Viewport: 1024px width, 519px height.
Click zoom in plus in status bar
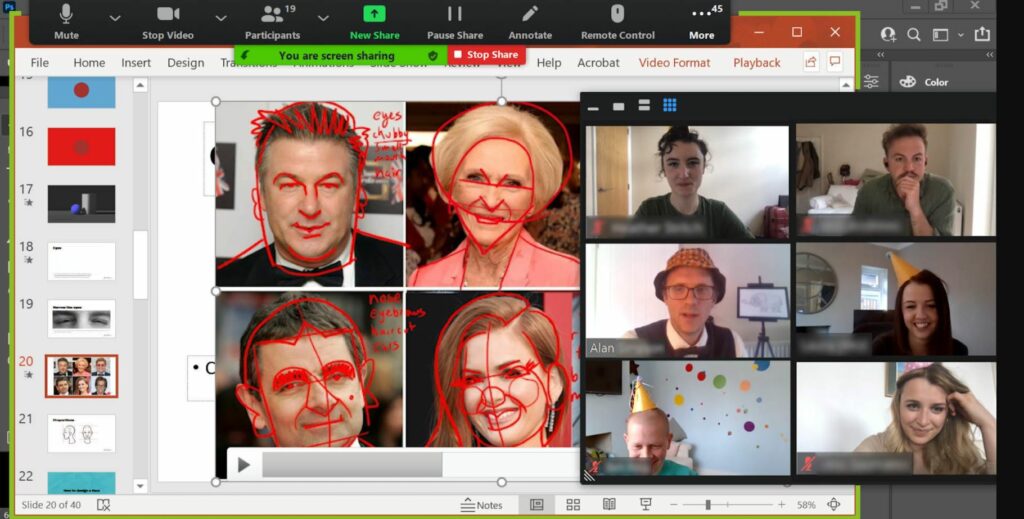[781, 505]
